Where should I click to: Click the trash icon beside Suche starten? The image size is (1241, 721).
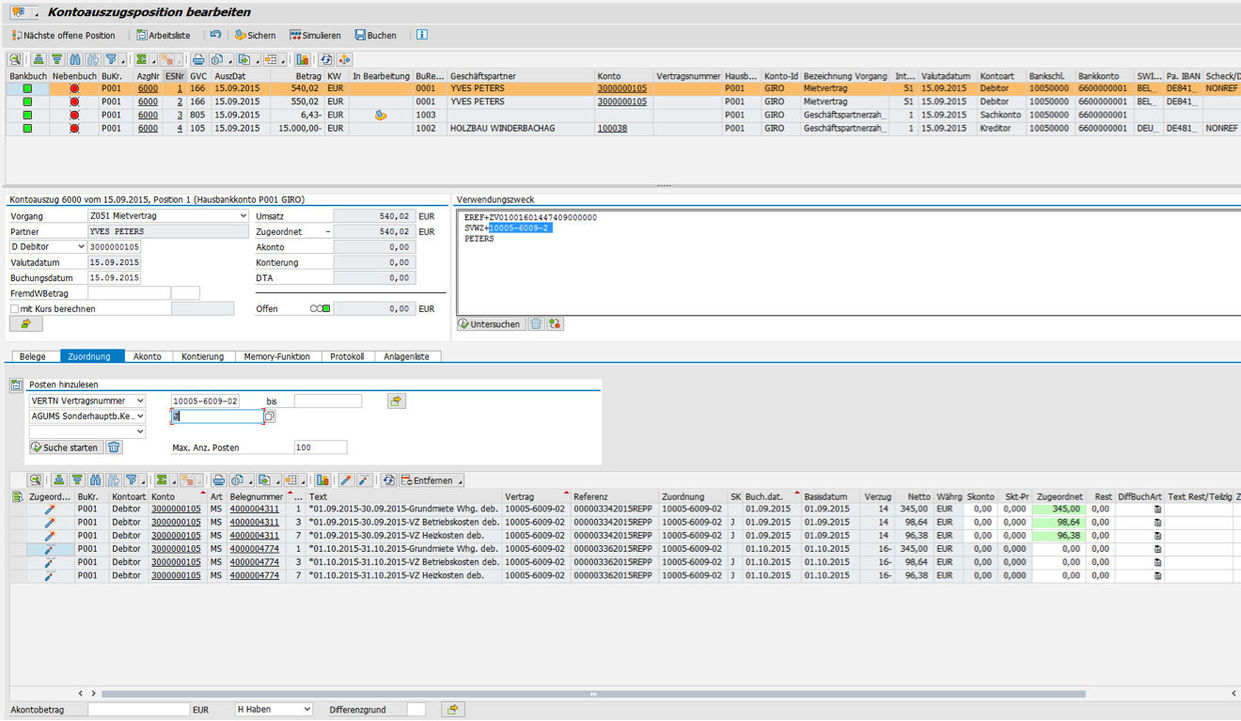point(114,447)
